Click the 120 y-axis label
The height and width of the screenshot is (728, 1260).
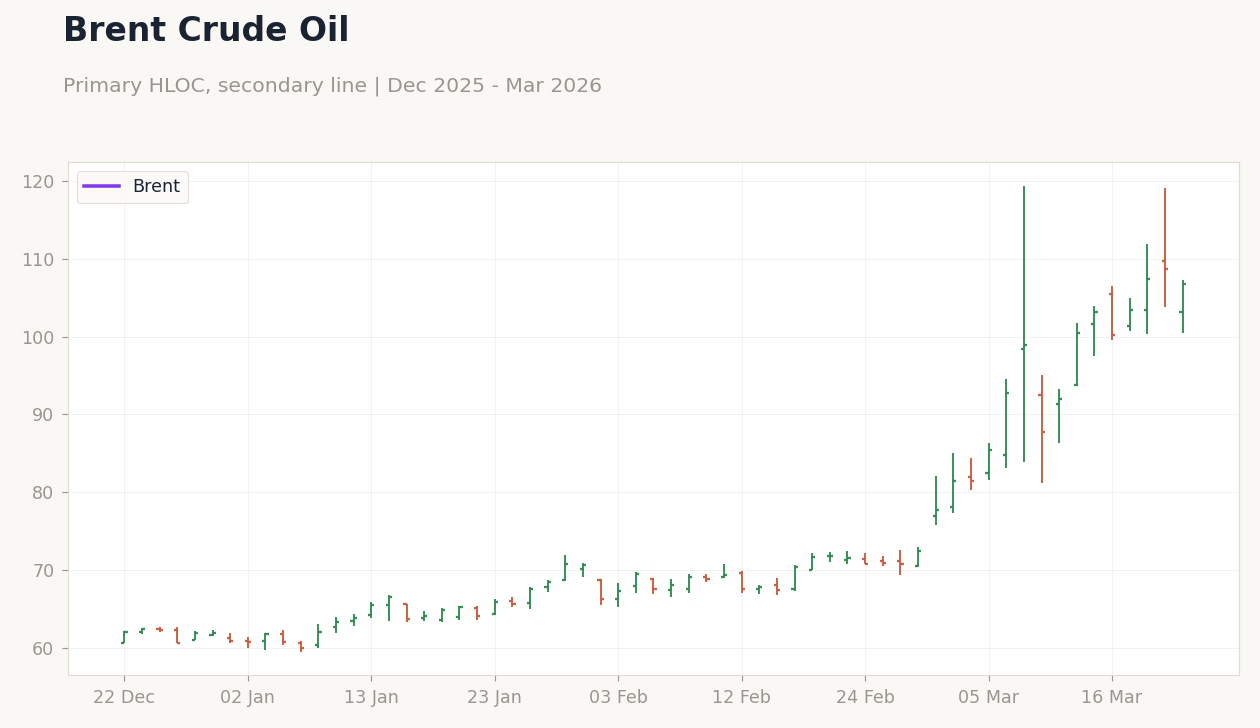click(x=38, y=182)
